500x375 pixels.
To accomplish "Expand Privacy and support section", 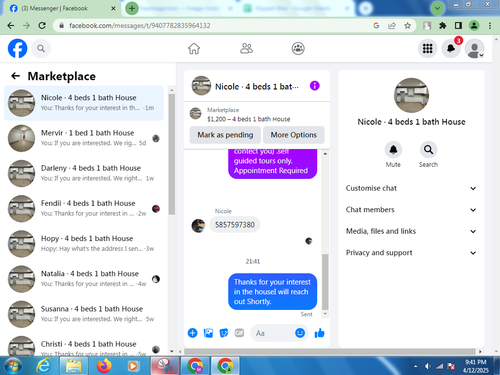I will pyautogui.click(x=411, y=253).
